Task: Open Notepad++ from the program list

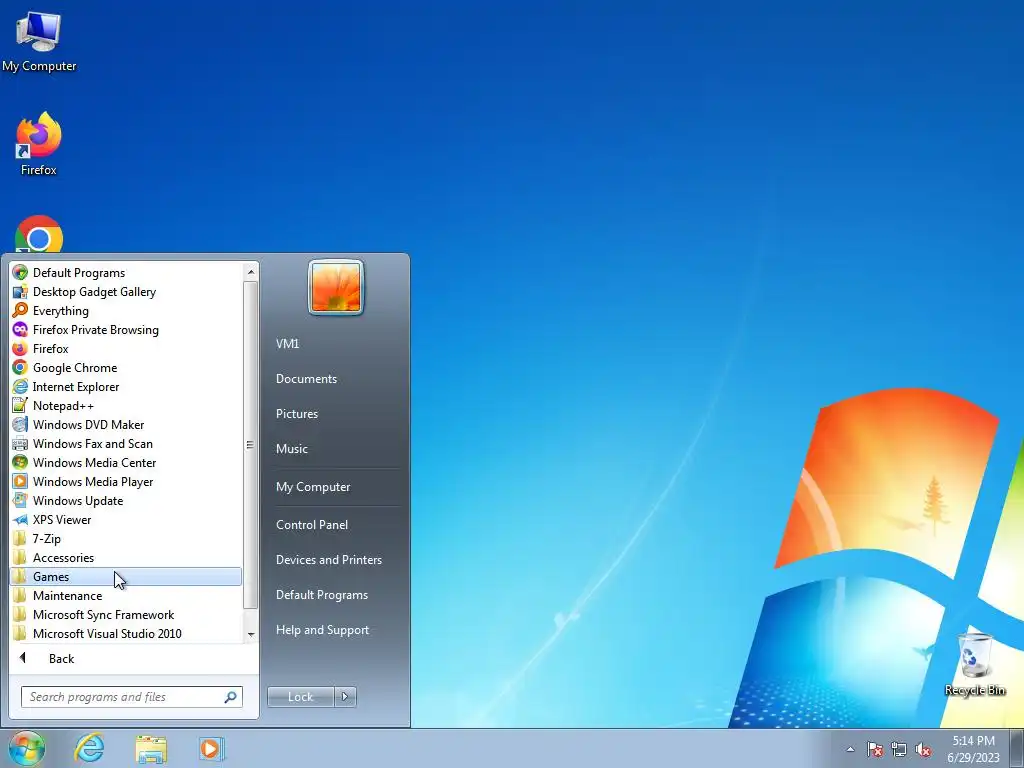Action: click(126, 405)
